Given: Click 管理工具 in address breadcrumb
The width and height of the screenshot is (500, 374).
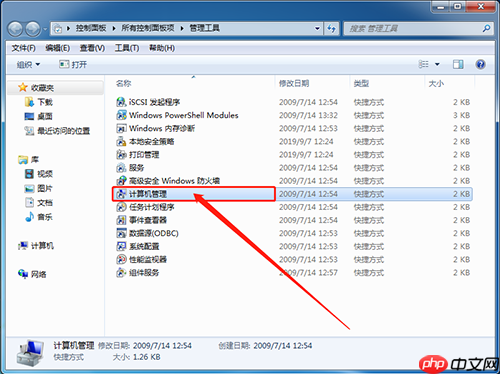Looking at the screenshot, I should click(204, 28).
